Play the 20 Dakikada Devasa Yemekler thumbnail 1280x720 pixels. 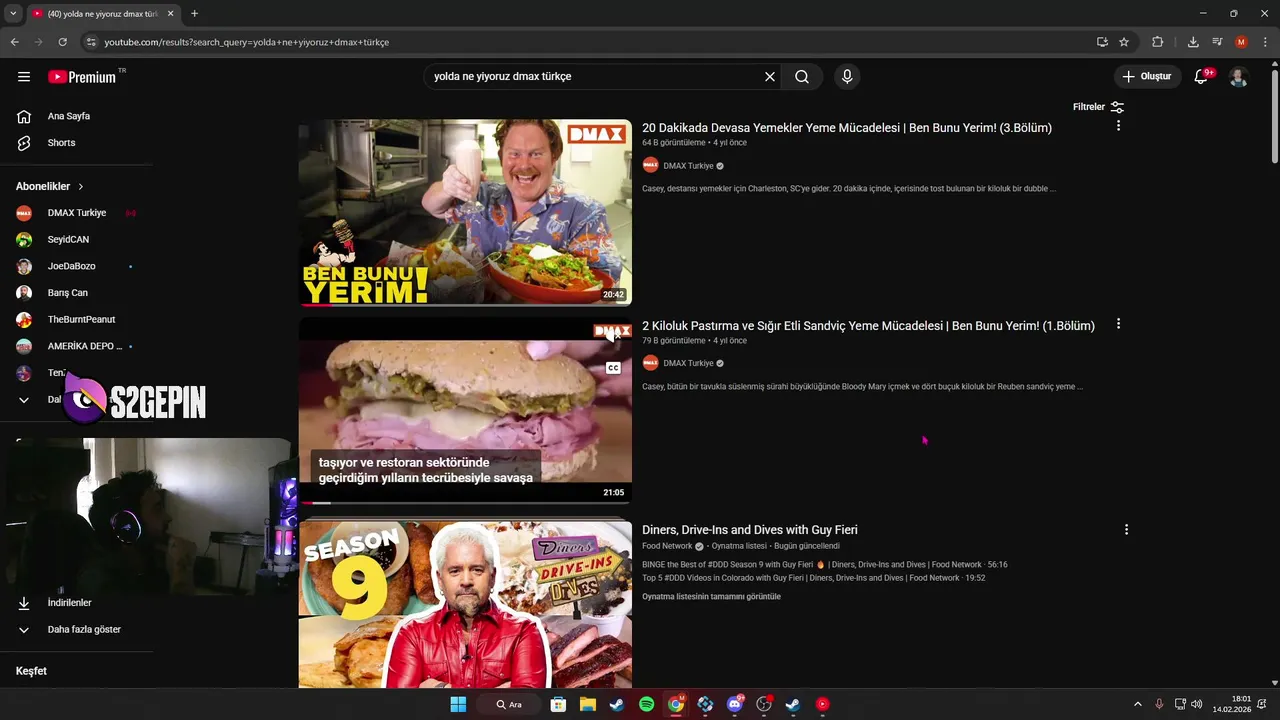tap(465, 212)
